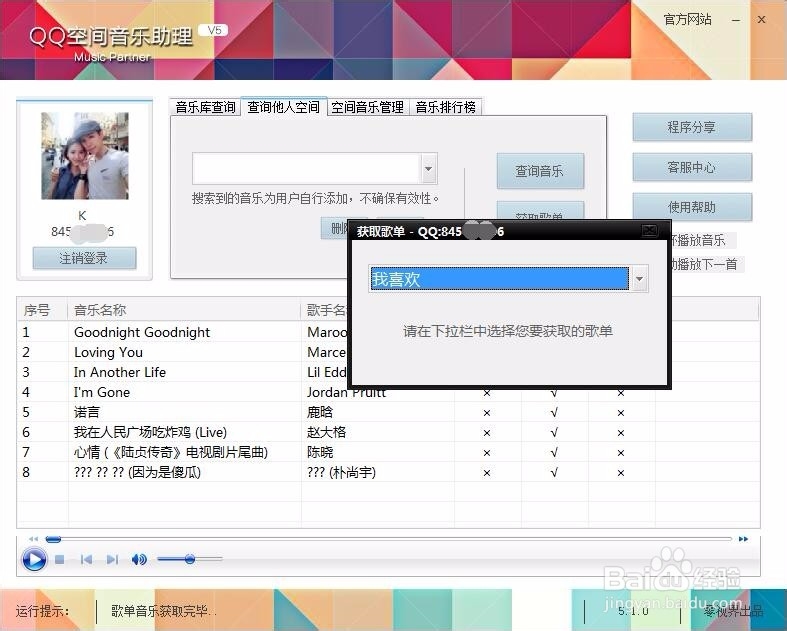The width and height of the screenshot is (787, 631).
Task: Select song 心情 (《陆贞传奇》电视剧片尾曲)
Action: tap(171, 453)
